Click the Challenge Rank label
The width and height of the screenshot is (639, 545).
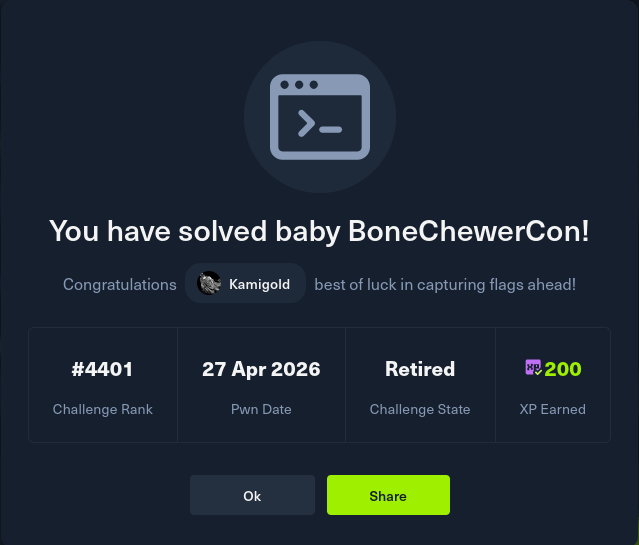tap(102, 409)
